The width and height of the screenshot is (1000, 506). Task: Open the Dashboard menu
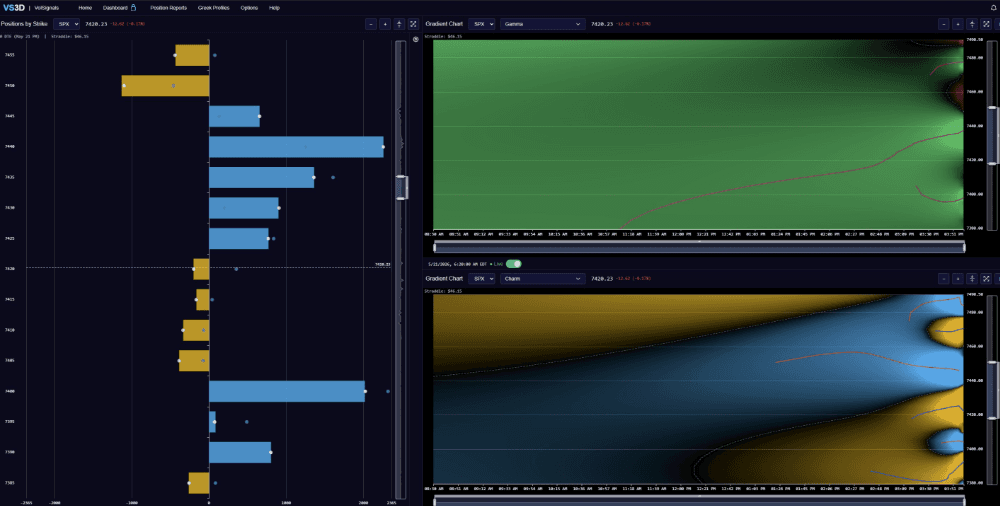pyautogui.click(x=115, y=8)
